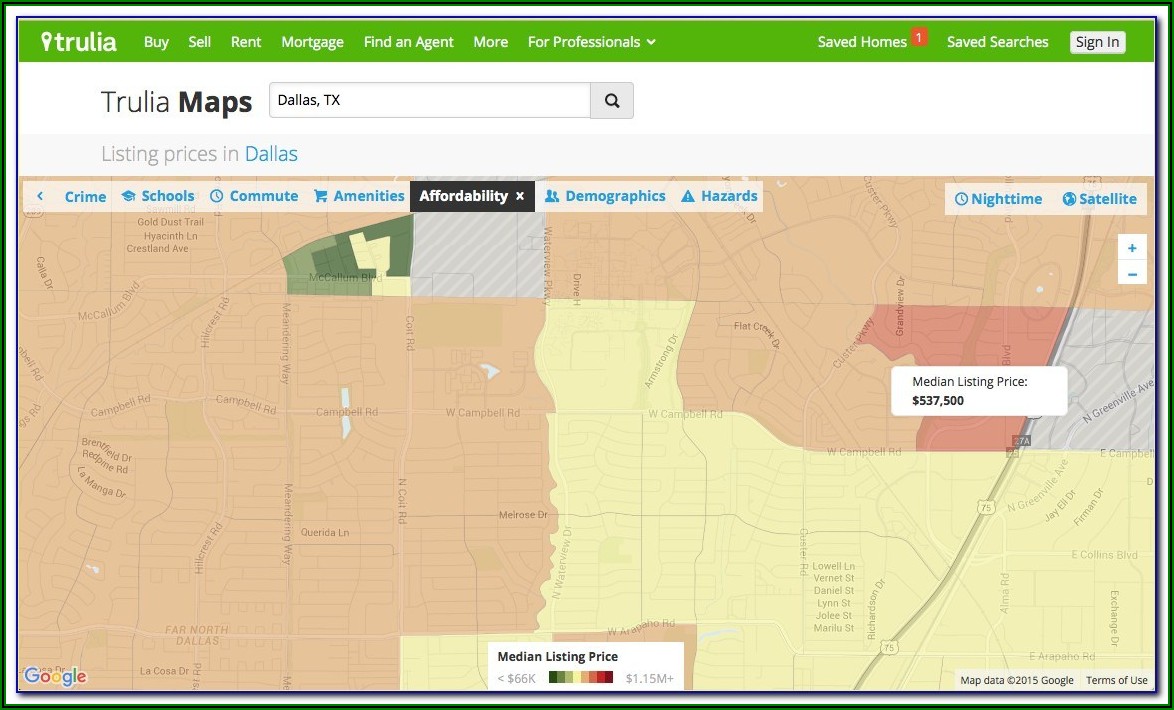The height and width of the screenshot is (710, 1174).
Task: Enable the Crime map layer
Action: [x=85, y=196]
